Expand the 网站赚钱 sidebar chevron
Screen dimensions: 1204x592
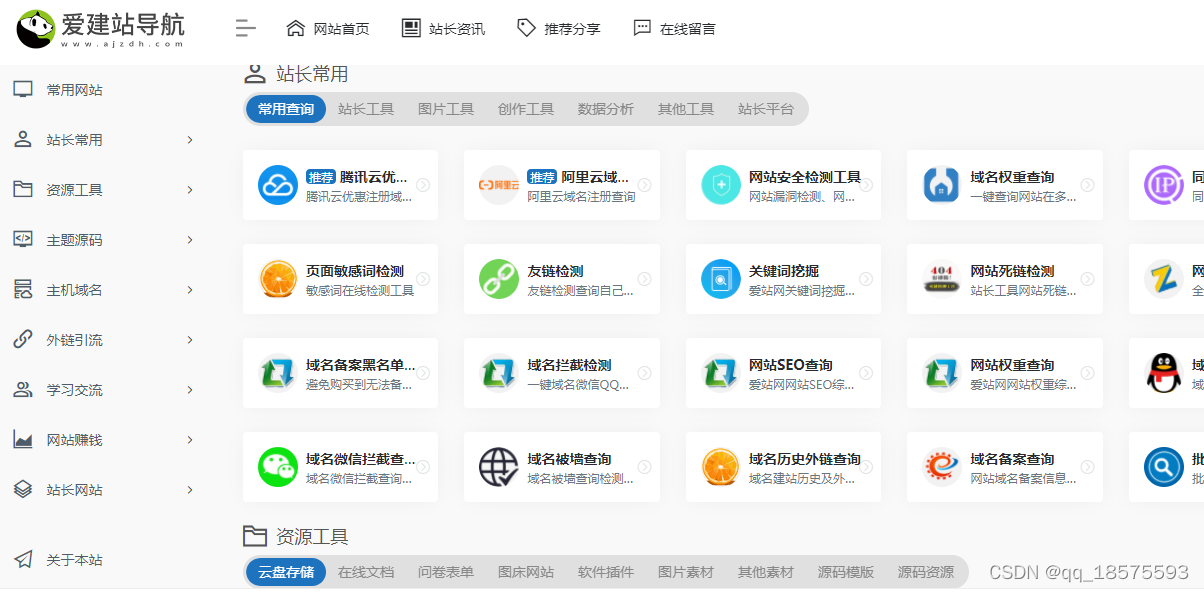pyautogui.click(x=190, y=440)
